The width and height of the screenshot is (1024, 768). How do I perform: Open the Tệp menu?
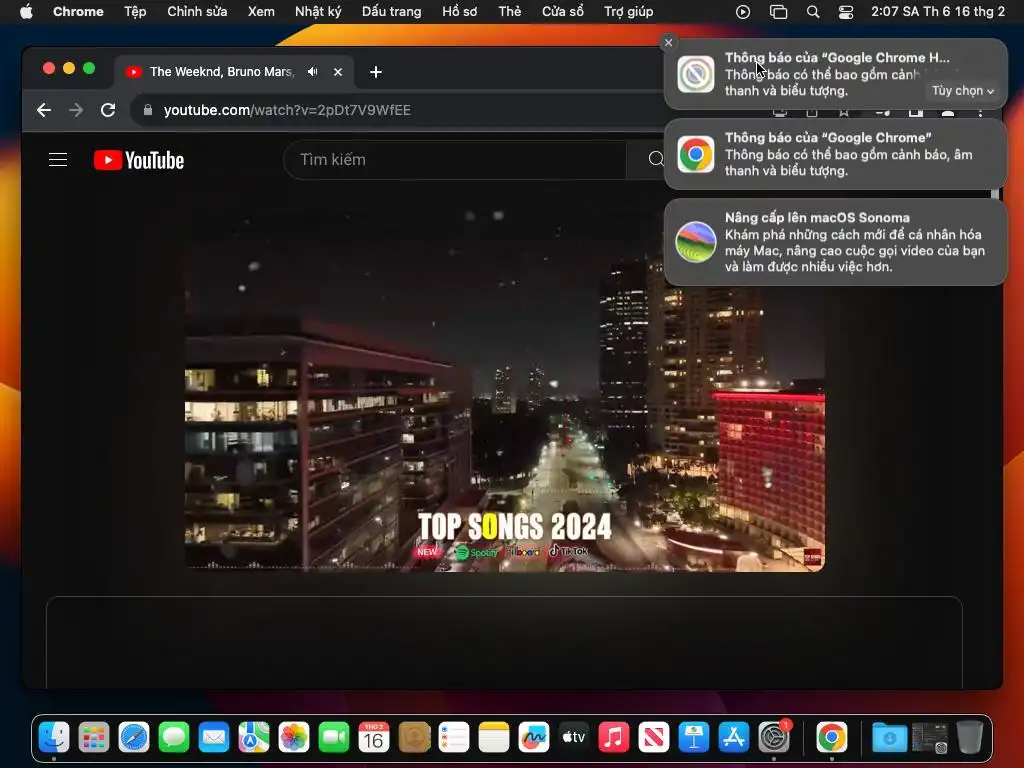tap(135, 12)
